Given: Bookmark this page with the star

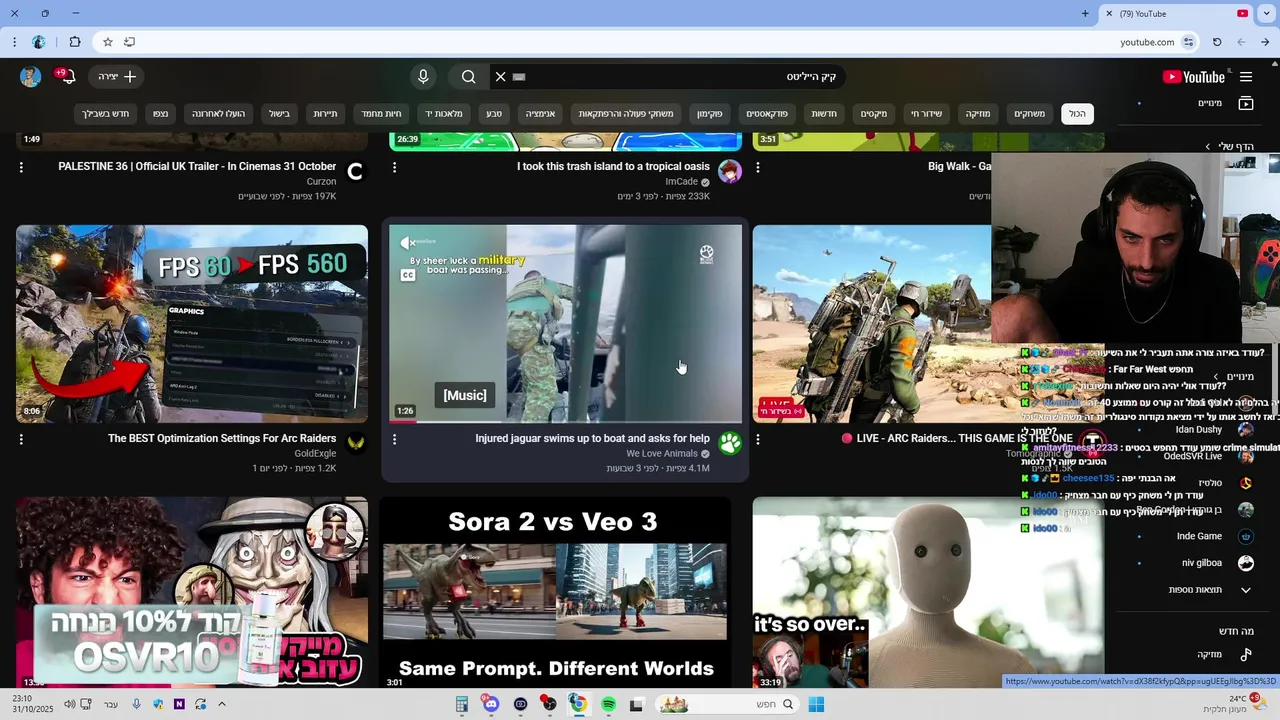Looking at the screenshot, I should (108, 42).
